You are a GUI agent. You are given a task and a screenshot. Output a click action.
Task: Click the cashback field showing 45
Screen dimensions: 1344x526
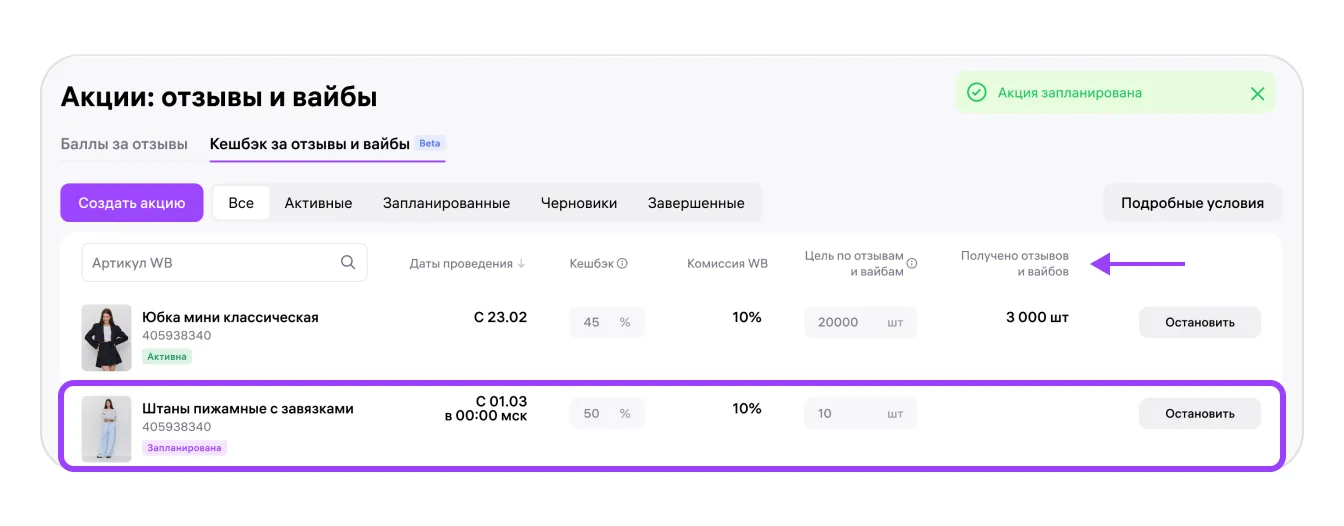click(607, 322)
